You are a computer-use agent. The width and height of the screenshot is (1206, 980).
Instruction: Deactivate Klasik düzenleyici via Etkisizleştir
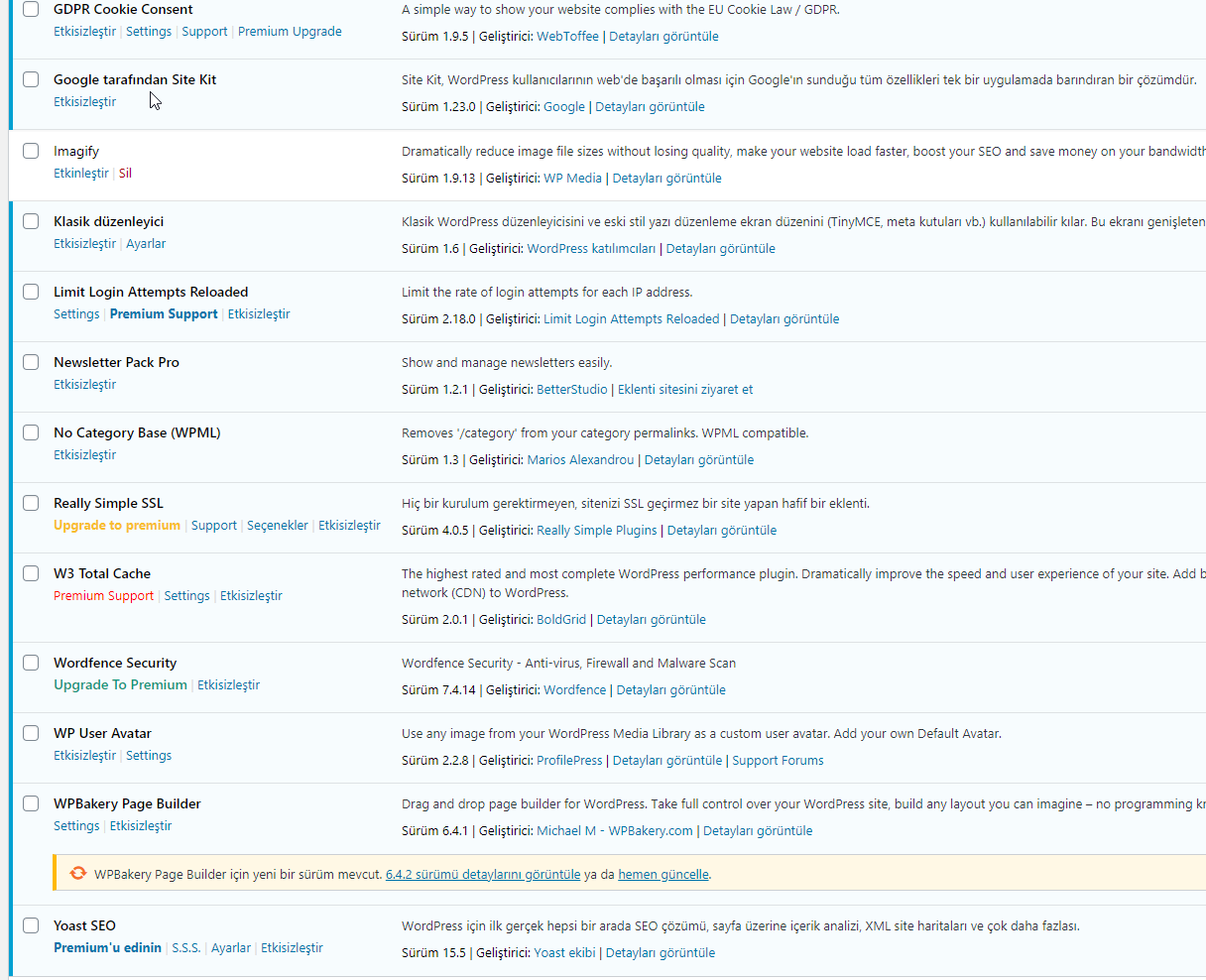[84, 243]
